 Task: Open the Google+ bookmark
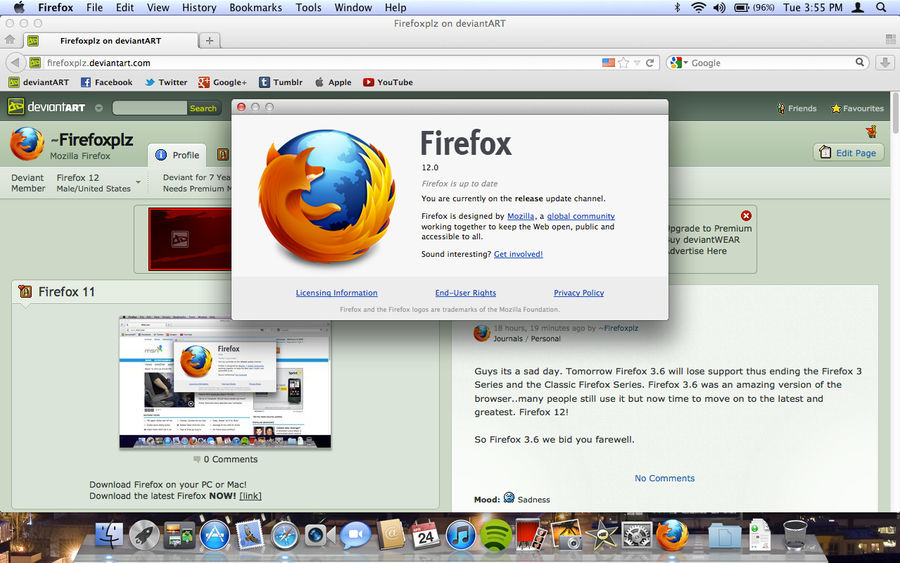click(222, 82)
